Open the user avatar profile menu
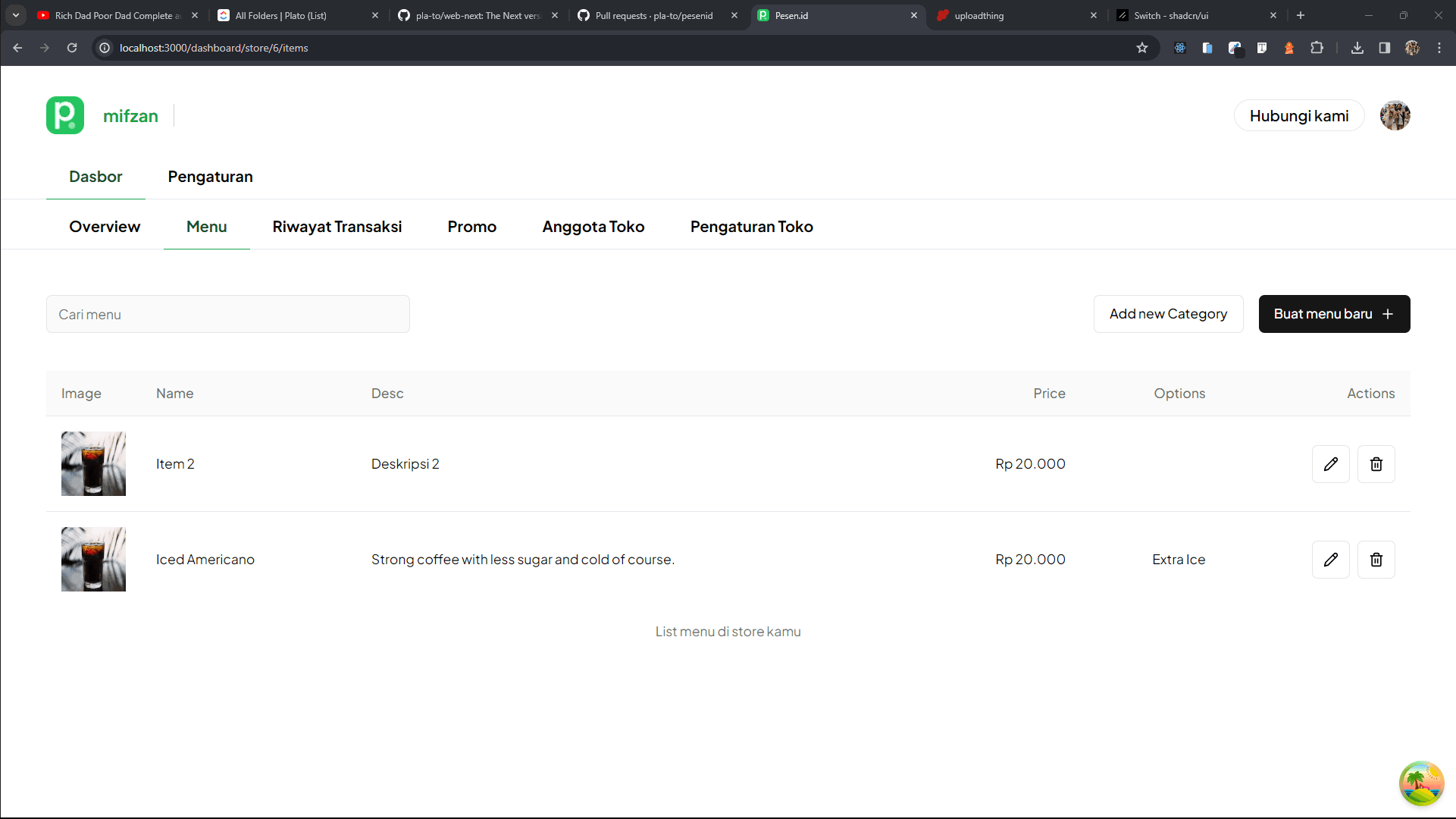This screenshot has height=819, width=1456. click(x=1395, y=115)
